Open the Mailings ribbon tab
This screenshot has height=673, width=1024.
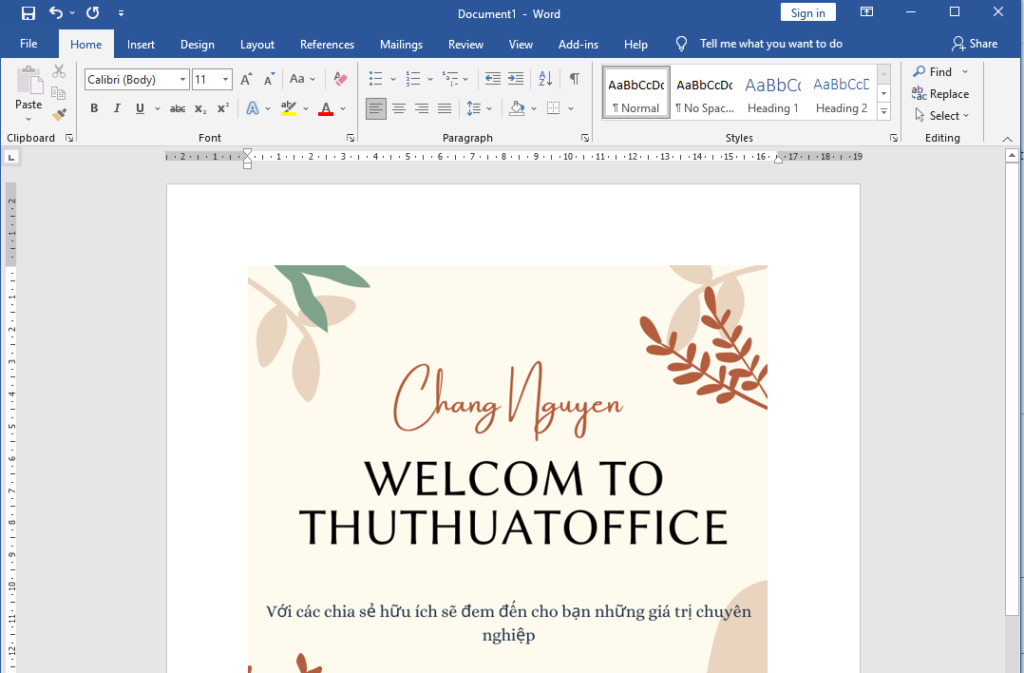pos(400,44)
